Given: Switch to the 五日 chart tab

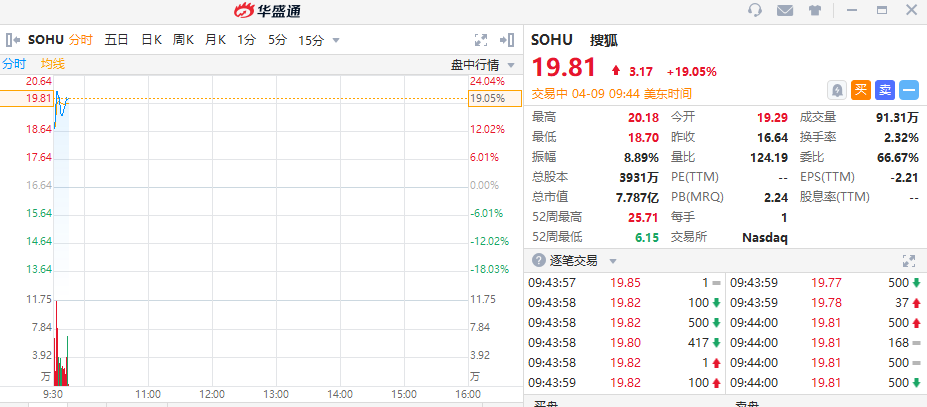Looking at the screenshot, I should tap(117, 40).
